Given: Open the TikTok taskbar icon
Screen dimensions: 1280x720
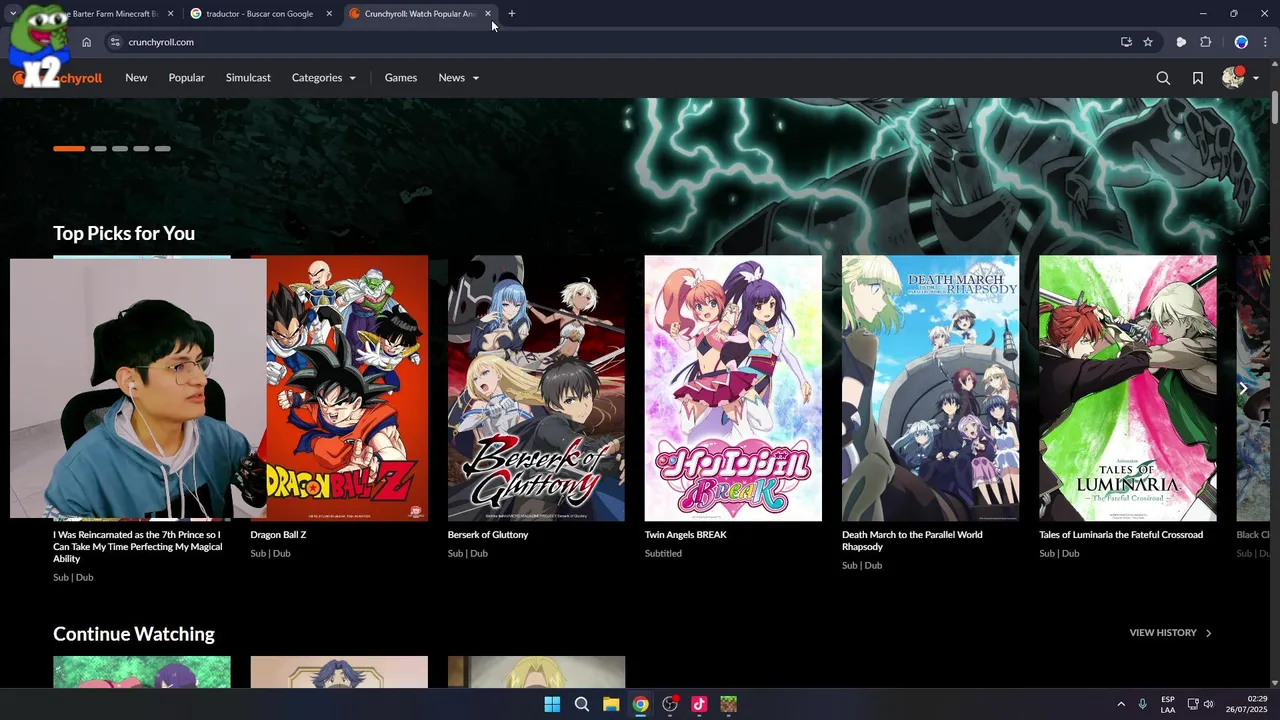Looking at the screenshot, I should (x=699, y=705).
